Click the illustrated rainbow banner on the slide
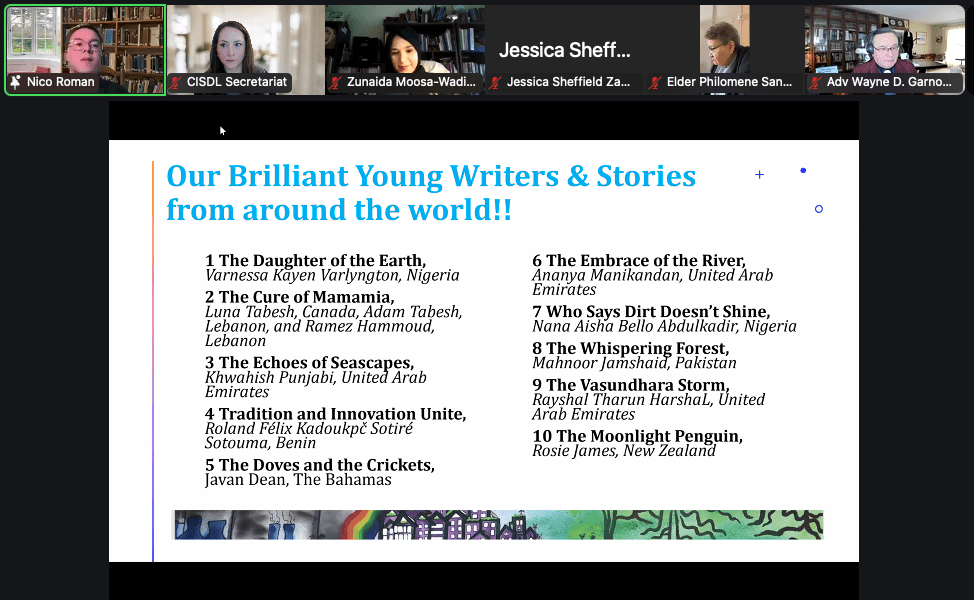The image size is (974, 600). 497,525
